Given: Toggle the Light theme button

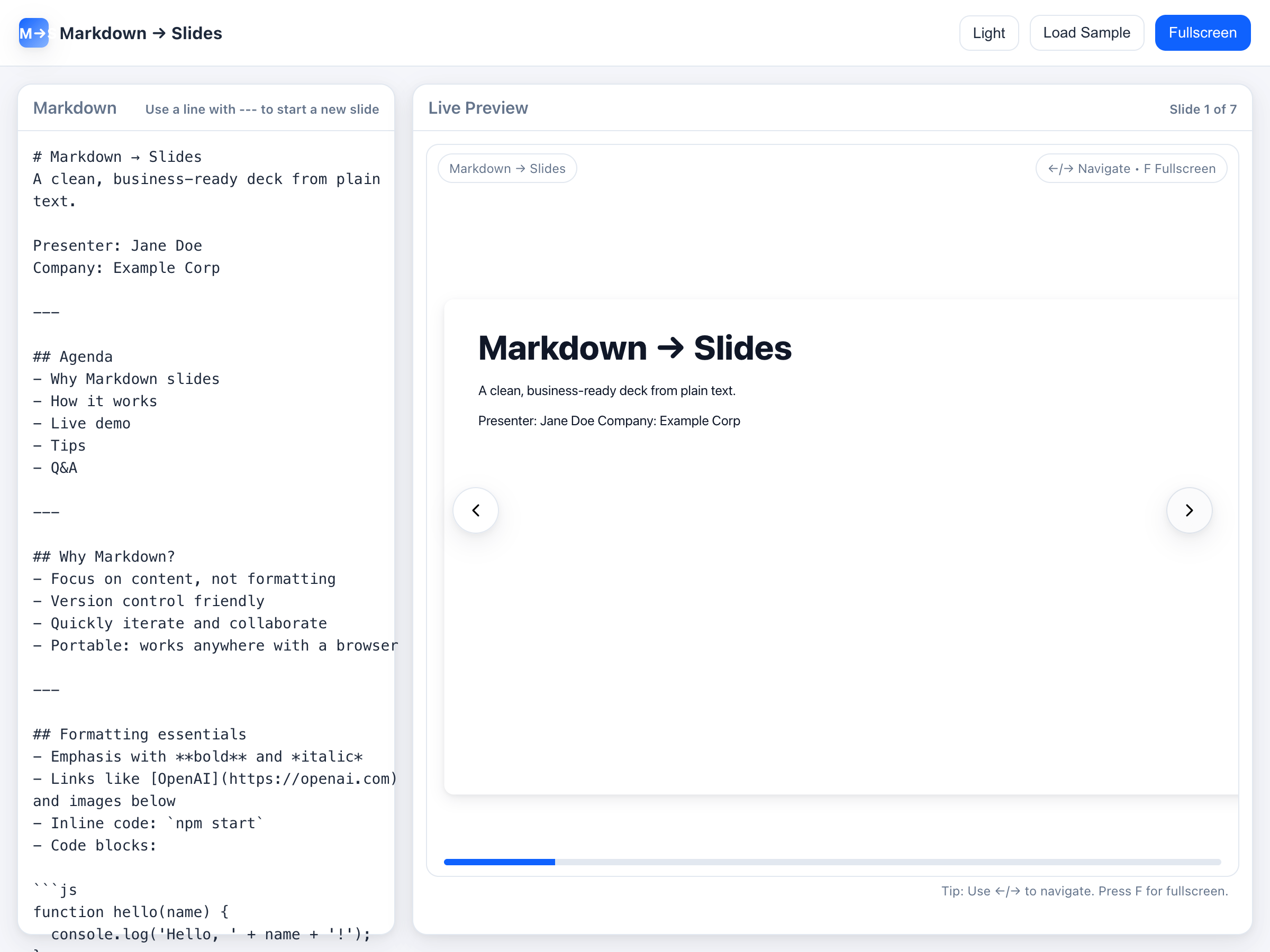Looking at the screenshot, I should [988, 33].
